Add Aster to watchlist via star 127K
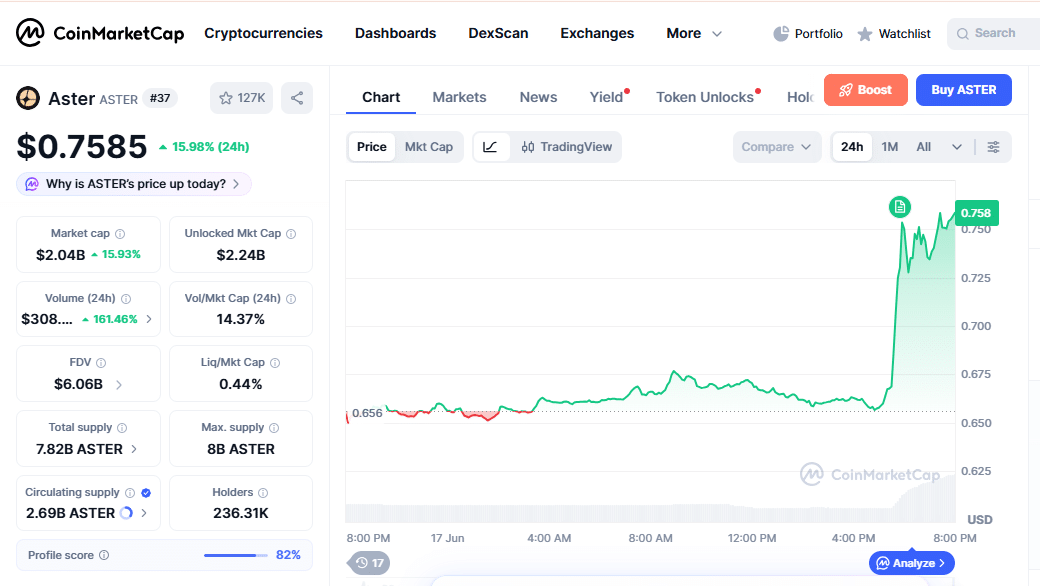 [241, 98]
